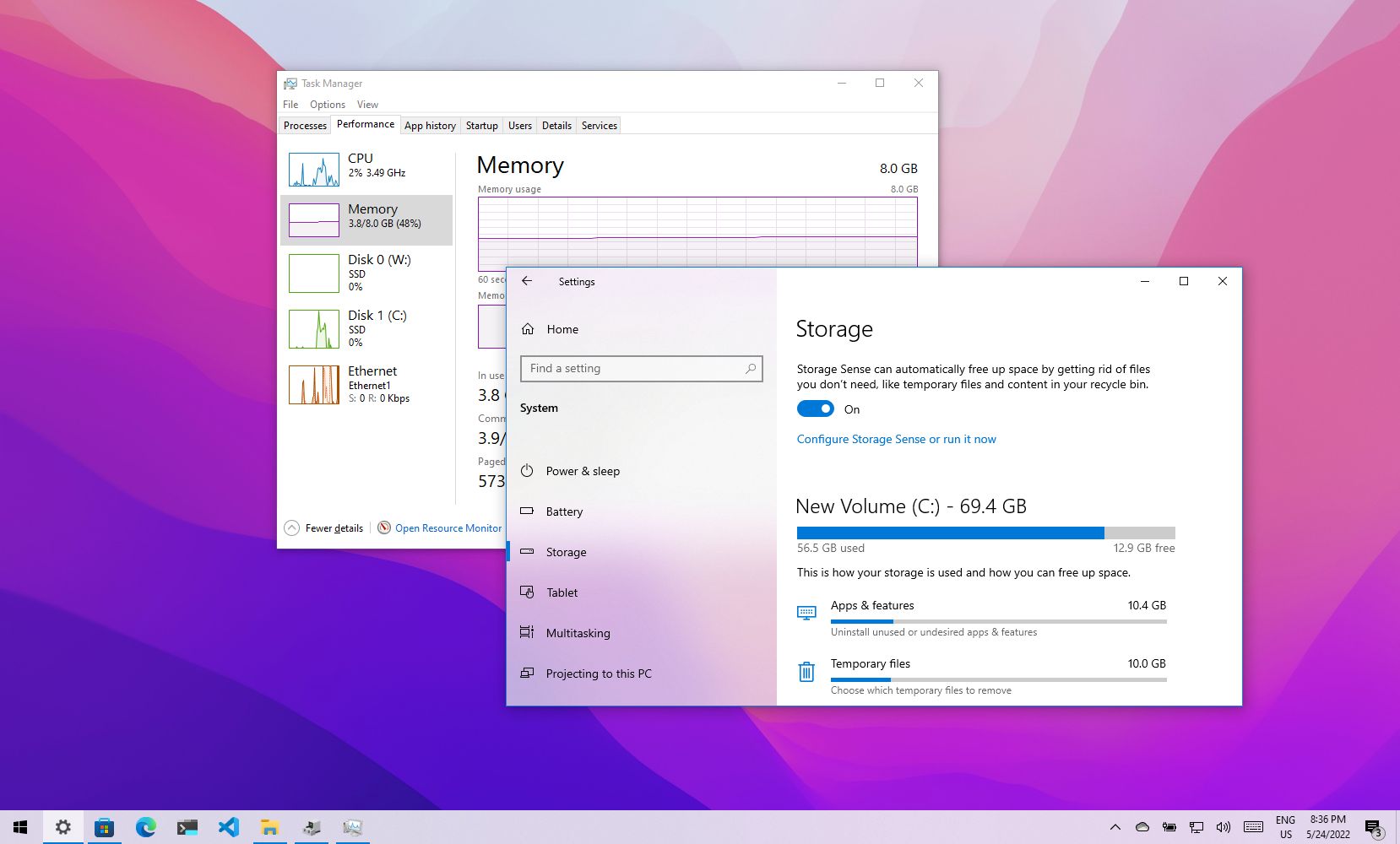The height and width of the screenshot is (844, 1400).
Task: Open File Explorer from the taskbar
Action: click(x=269, y=827)
